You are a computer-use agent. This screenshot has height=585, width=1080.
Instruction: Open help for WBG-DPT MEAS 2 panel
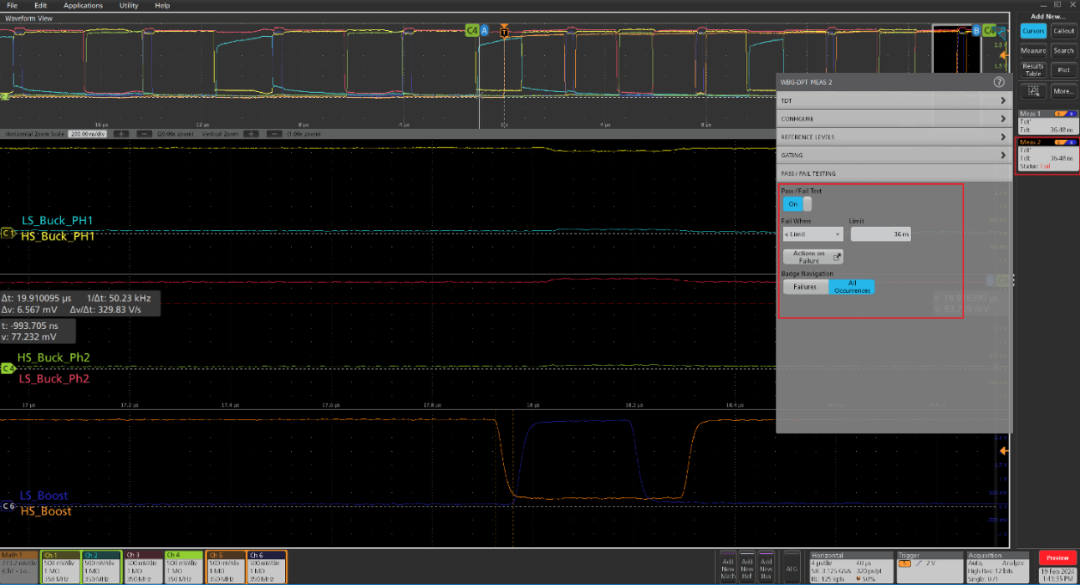[998, 82]
